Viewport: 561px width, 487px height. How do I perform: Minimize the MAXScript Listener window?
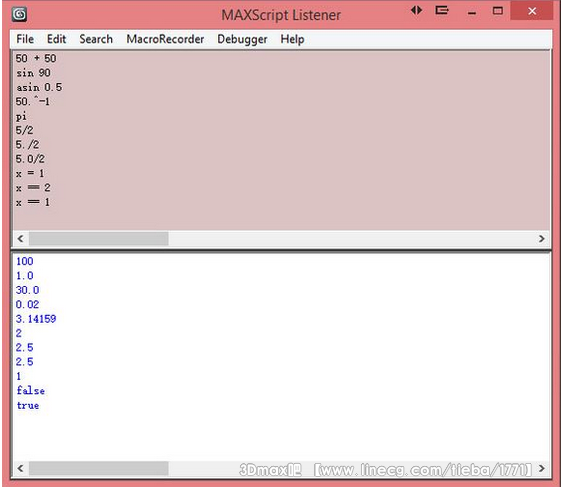[x=472, y=13]
